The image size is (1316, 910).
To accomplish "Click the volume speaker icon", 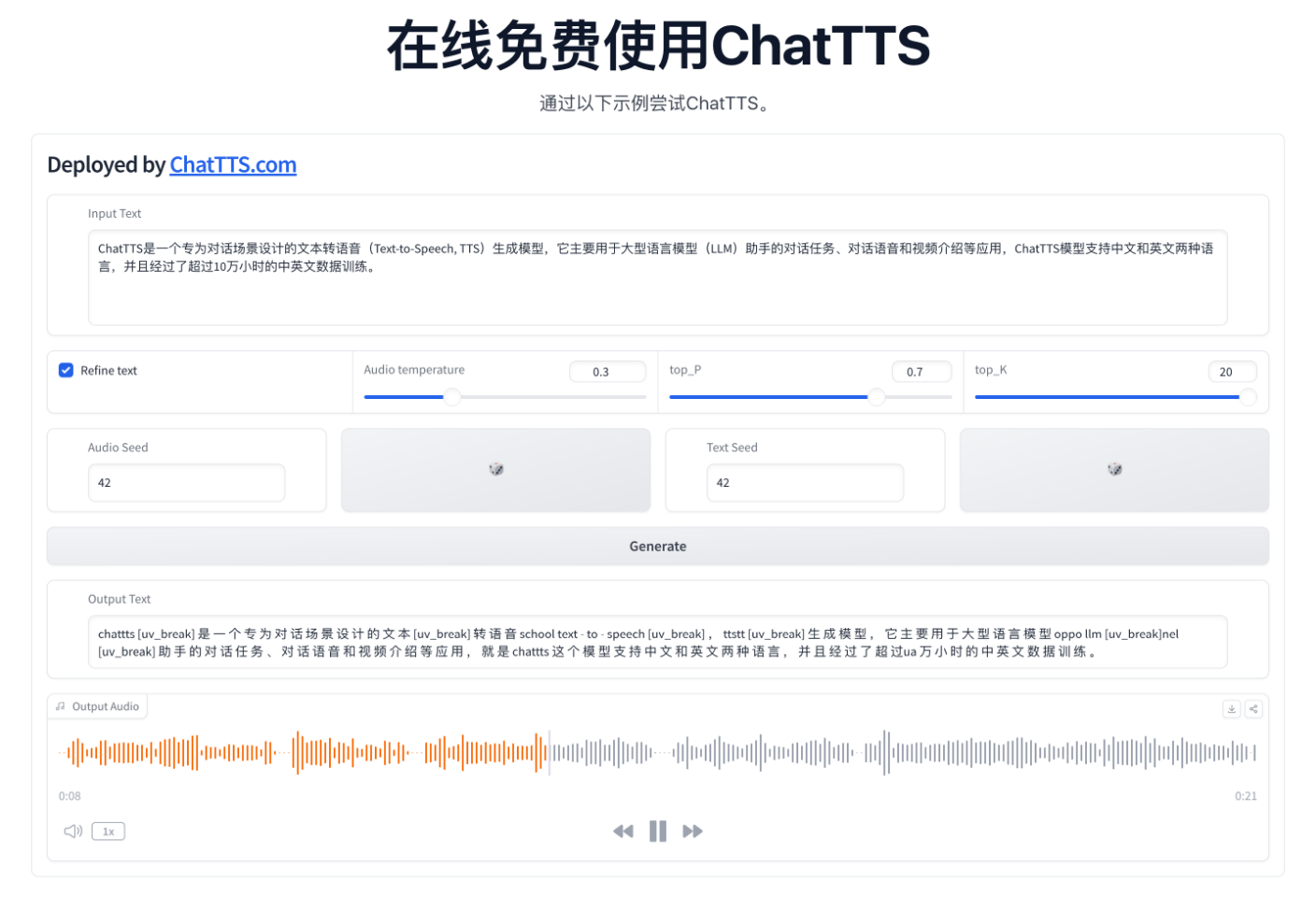I will tap(73, 831).
